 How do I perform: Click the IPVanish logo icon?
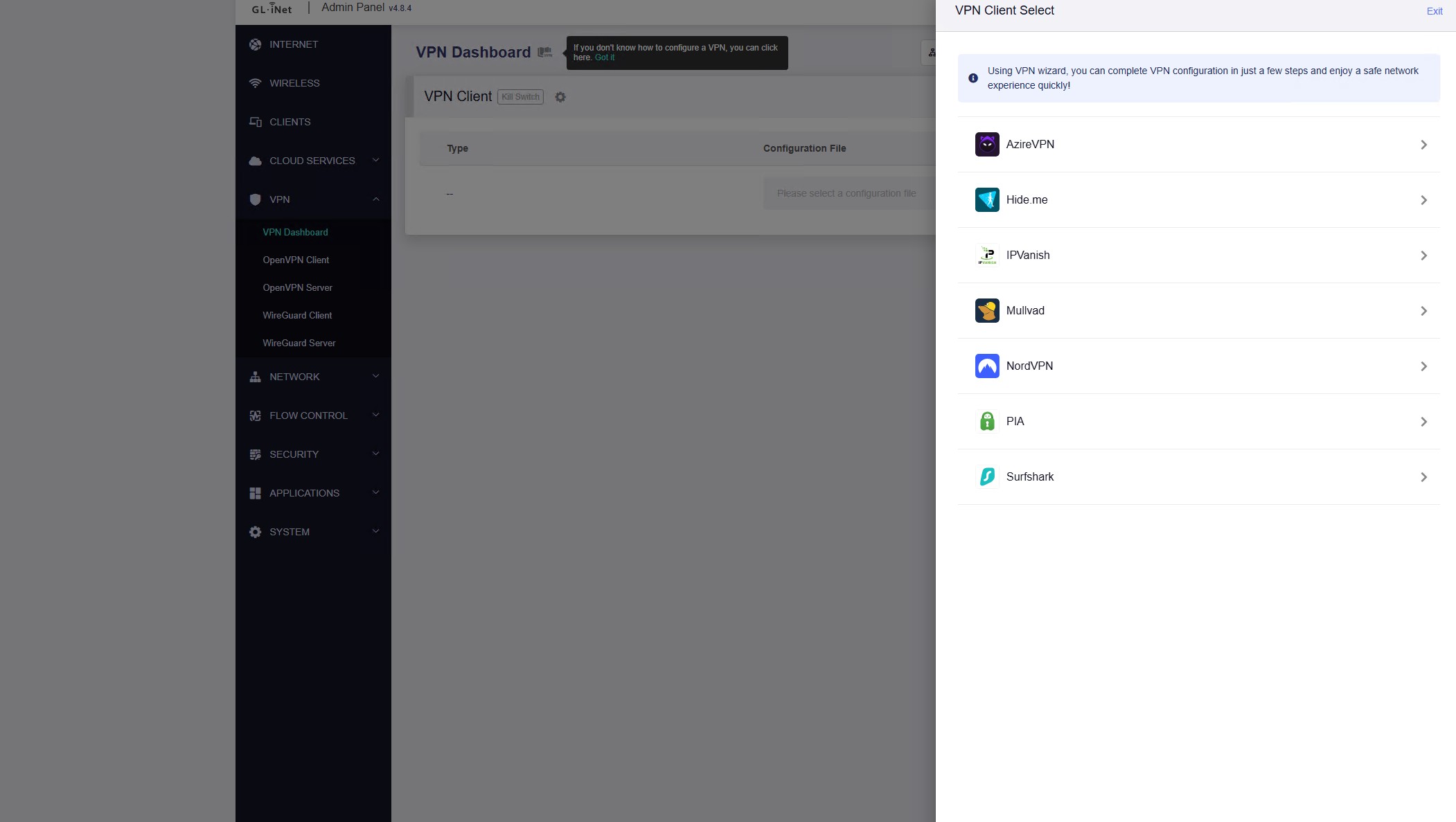tap(987, 255)
